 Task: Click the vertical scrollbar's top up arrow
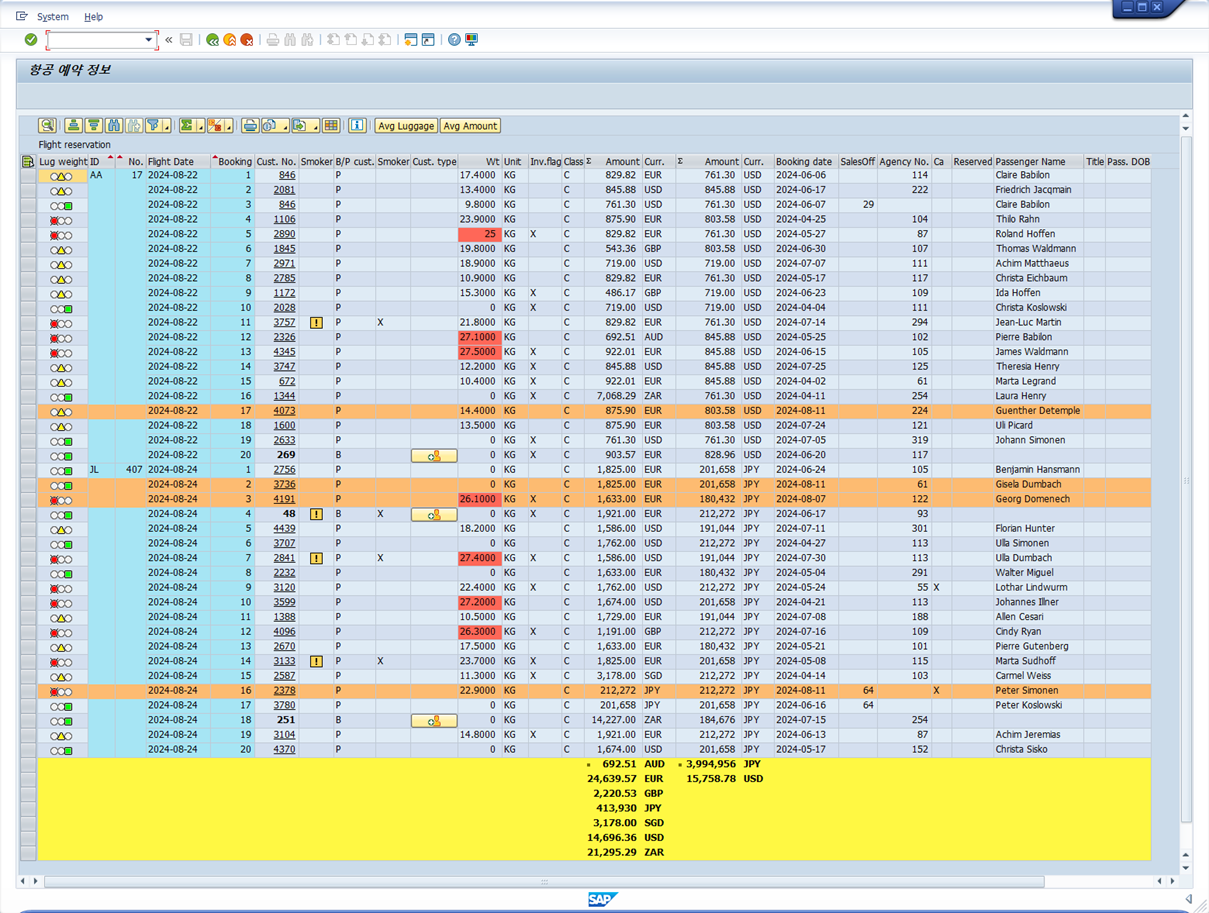[x=1186, y=118]
